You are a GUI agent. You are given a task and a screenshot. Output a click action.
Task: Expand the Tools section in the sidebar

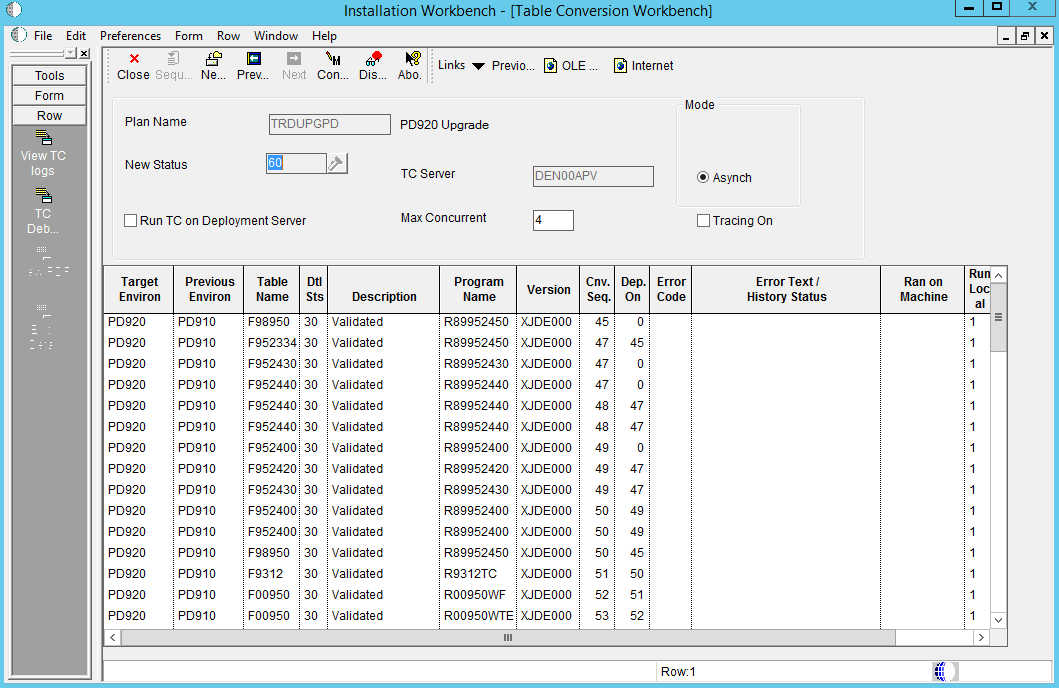click(49, 76)
